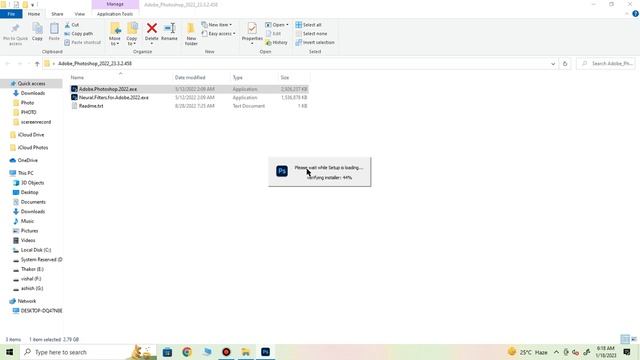Click the Properties icon
This screenshot has height=360, width=640.
[x=252, y=28]
